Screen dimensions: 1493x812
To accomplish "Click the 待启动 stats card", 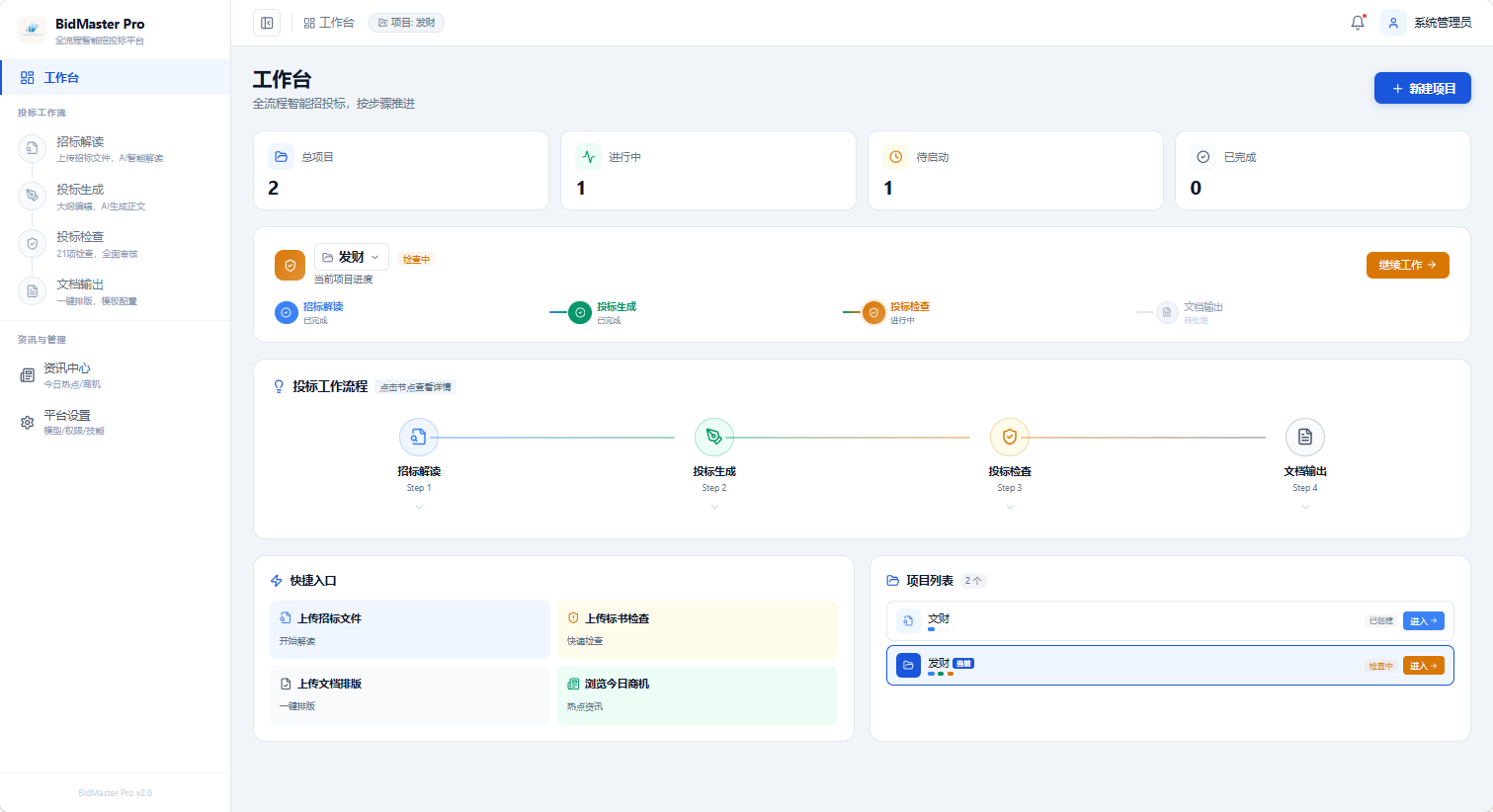I will [1016, 170].
